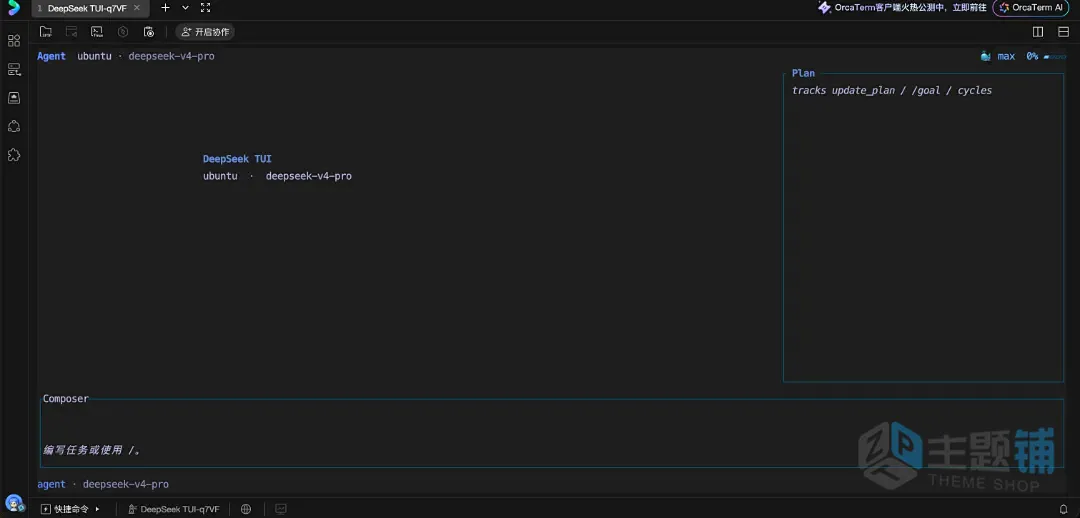Add a new terminal tab

(x=165, y=8)
